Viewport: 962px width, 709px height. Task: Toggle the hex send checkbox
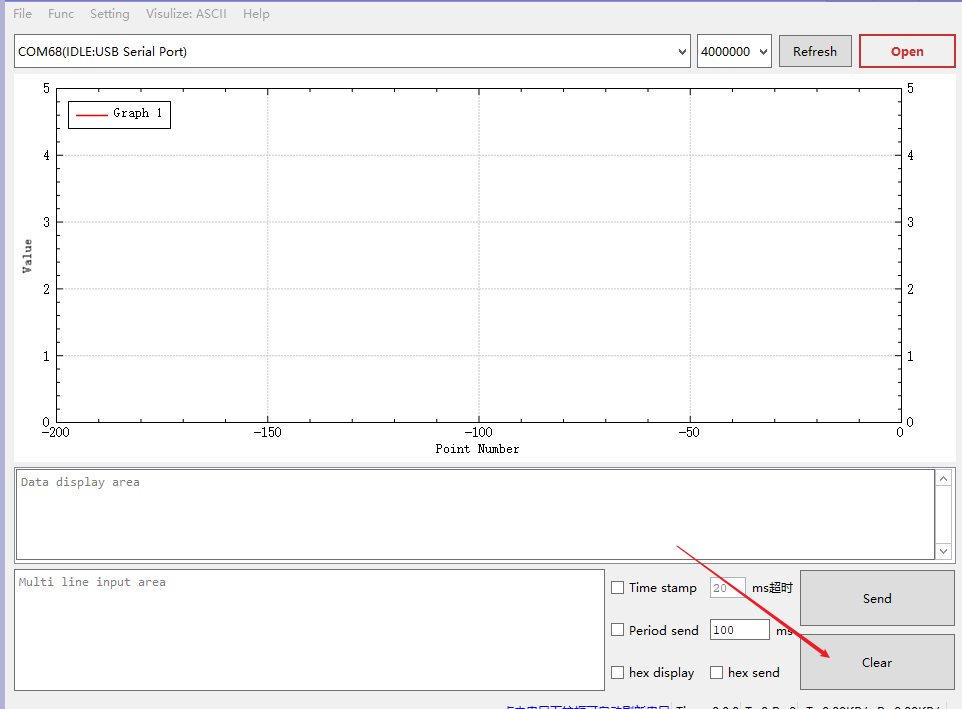(x=717, y=673)
